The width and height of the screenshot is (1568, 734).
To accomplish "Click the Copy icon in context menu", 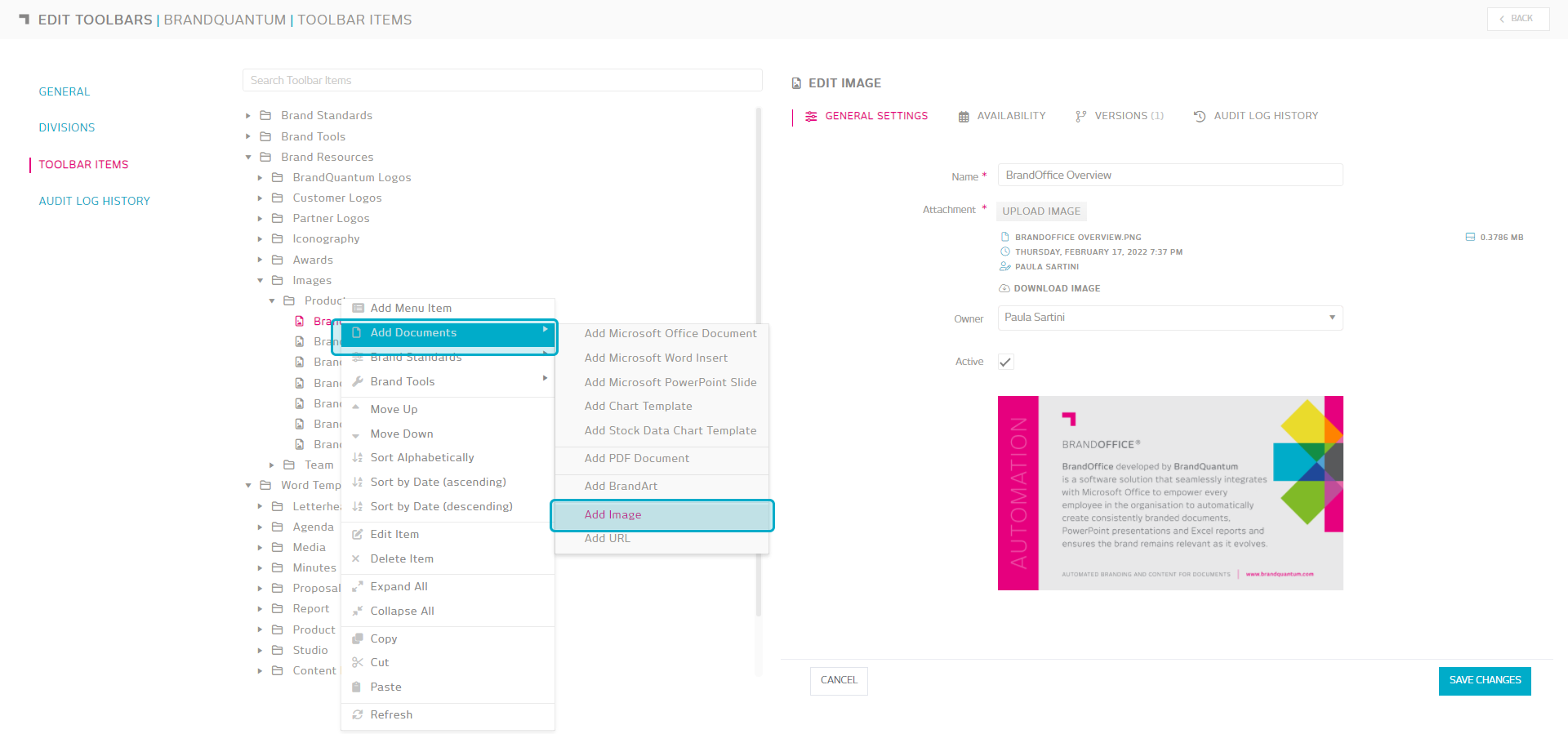I will pos(358,638).
